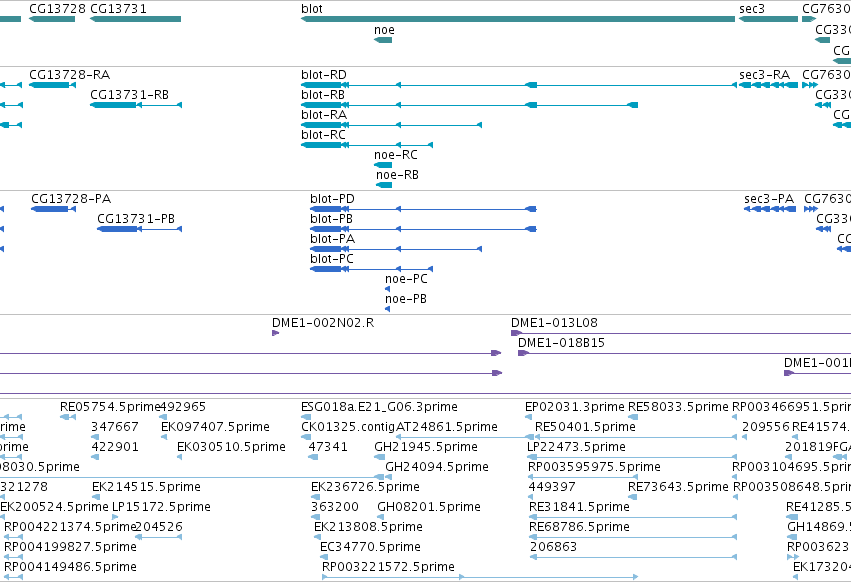Screen dimensions: 851x582
Task: Open the blot-RC transcript label
Action: pos(323,135)
